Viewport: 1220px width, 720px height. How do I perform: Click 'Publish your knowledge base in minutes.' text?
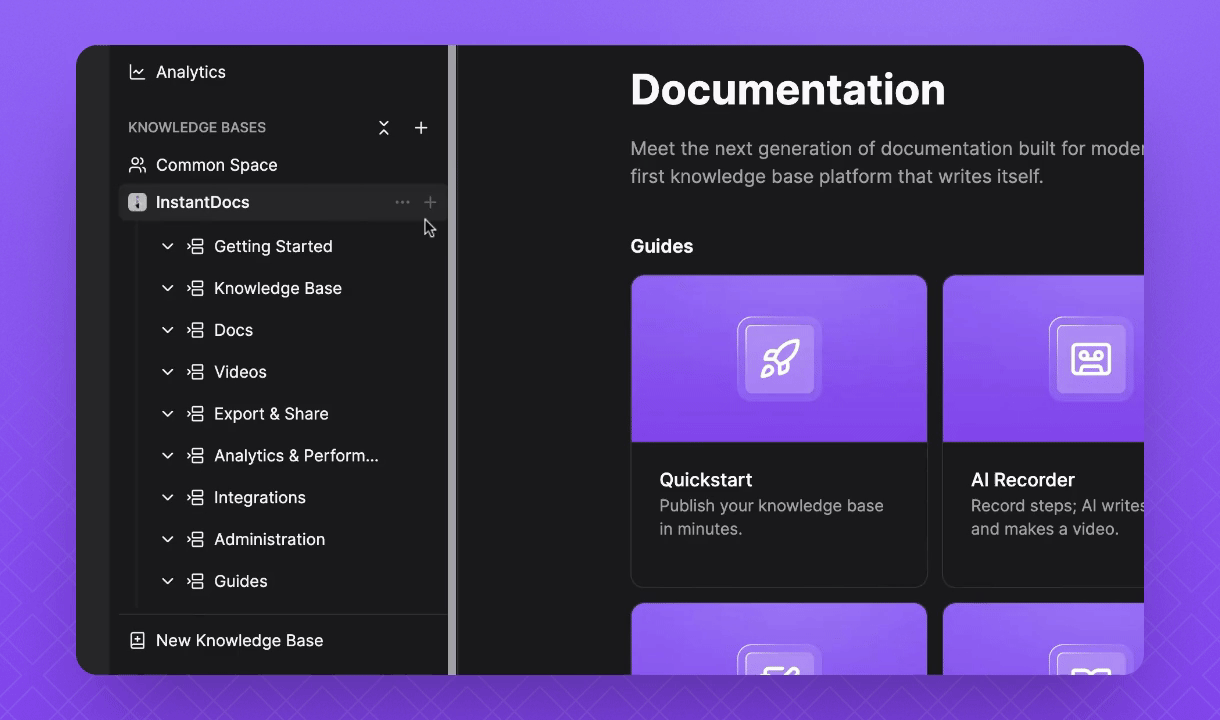pos(771,517)
